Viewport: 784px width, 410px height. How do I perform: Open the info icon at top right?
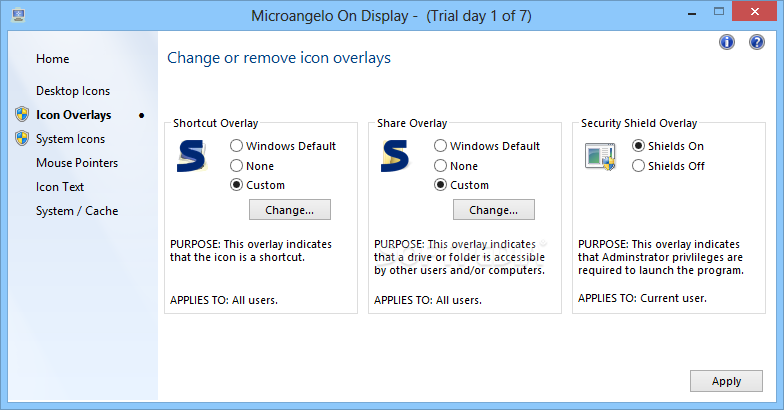click(x=727, y=42)
